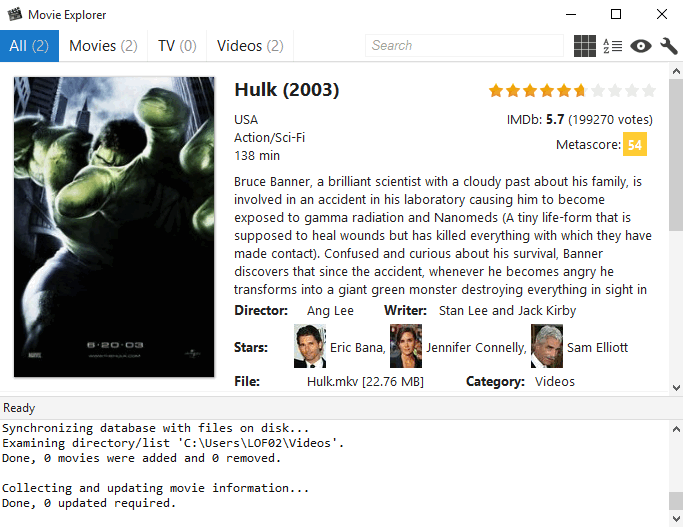The width and height of the screenshot is (683, 527).
Task: Switch to the Movies (2) tab
Action: pos(103,46)
